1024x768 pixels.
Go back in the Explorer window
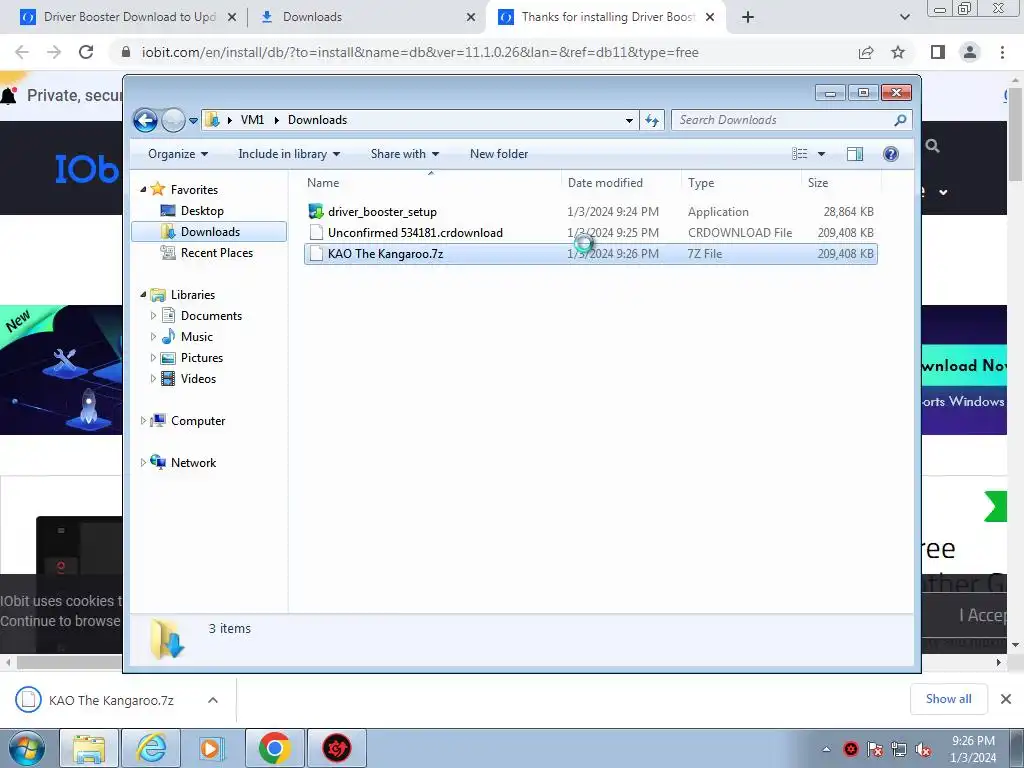[145, 120]
